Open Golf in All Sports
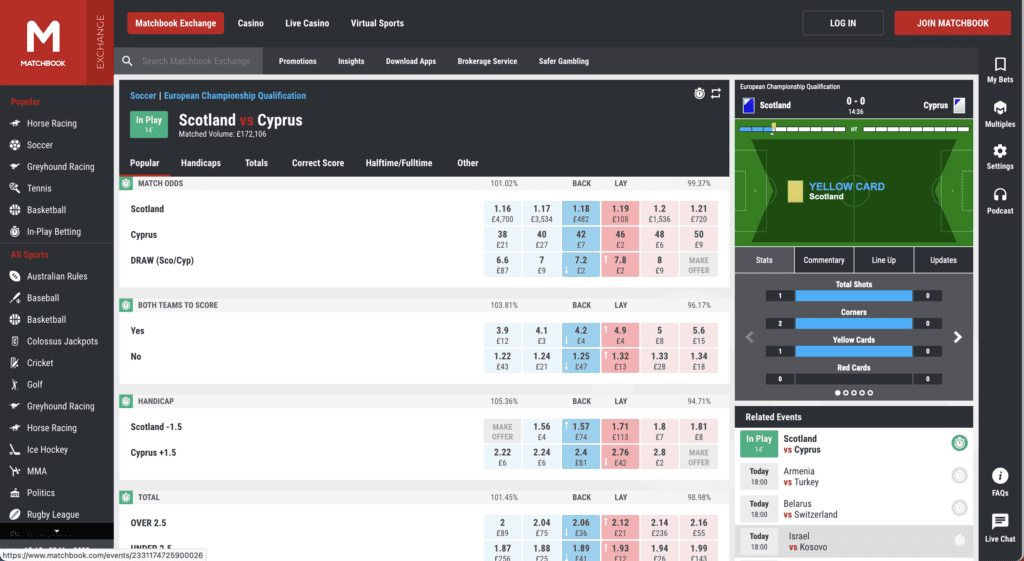 (35, 385)
